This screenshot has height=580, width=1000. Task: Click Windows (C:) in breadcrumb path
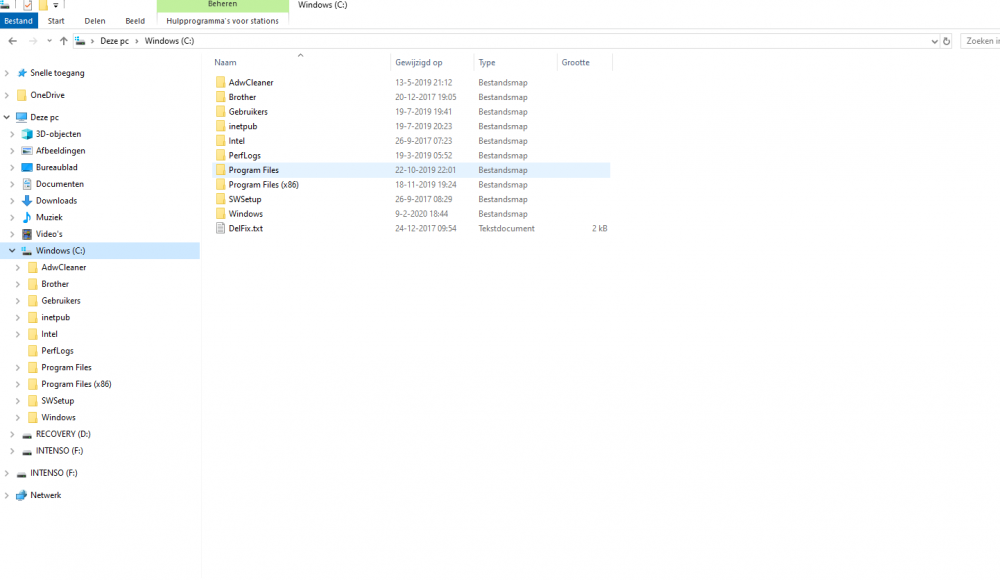pos(169,41)
